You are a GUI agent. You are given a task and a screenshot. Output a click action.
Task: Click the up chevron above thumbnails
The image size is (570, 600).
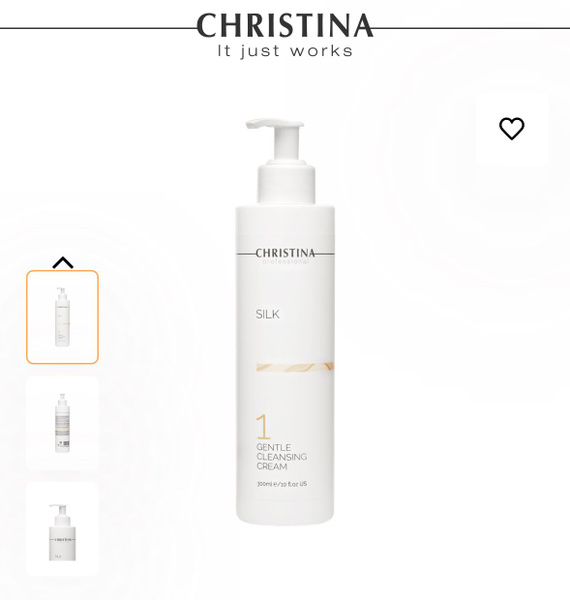coord(63,262)
